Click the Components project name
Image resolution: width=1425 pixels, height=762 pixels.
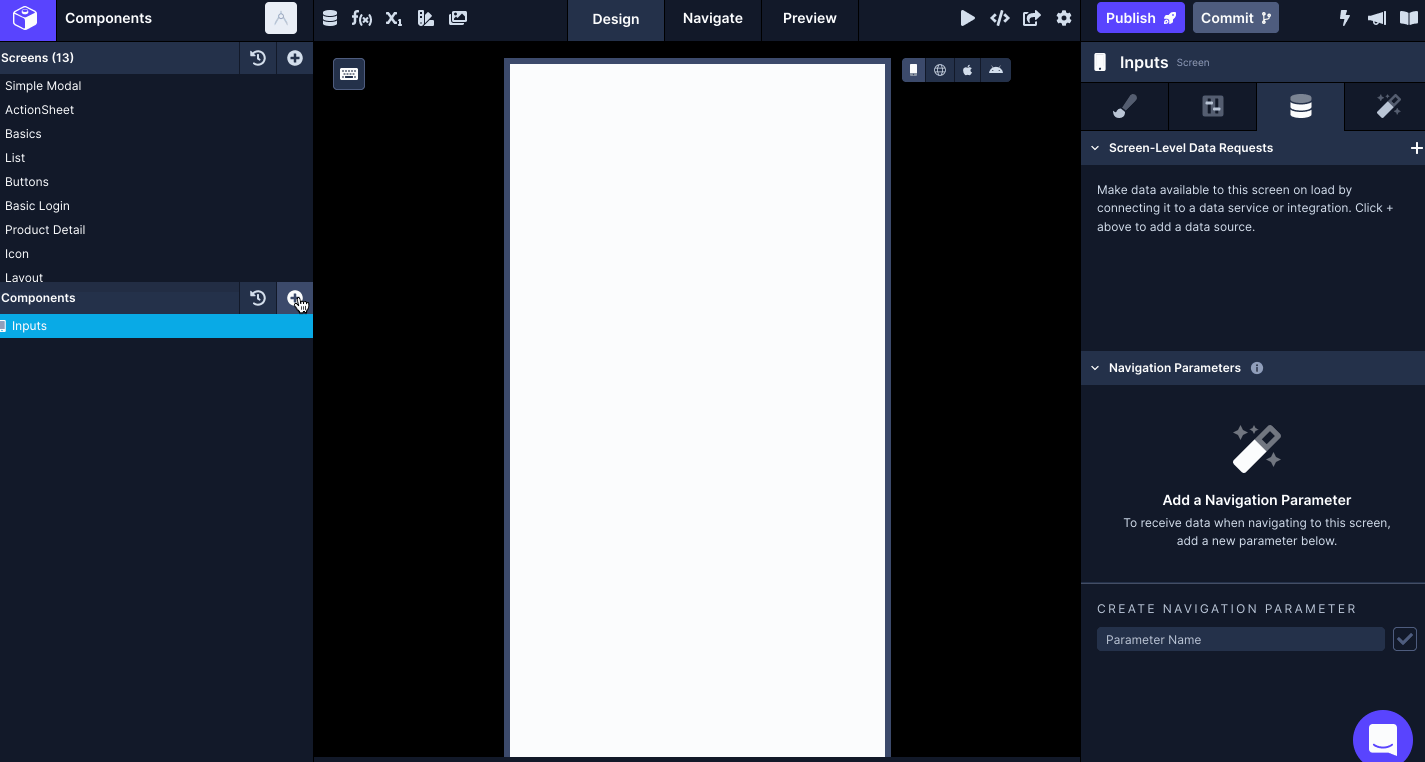click(x=108, y=18)
